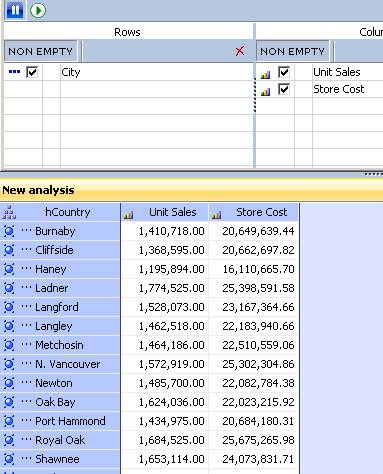Click the measure icon beside Unit Sales row

coord(265,75)
